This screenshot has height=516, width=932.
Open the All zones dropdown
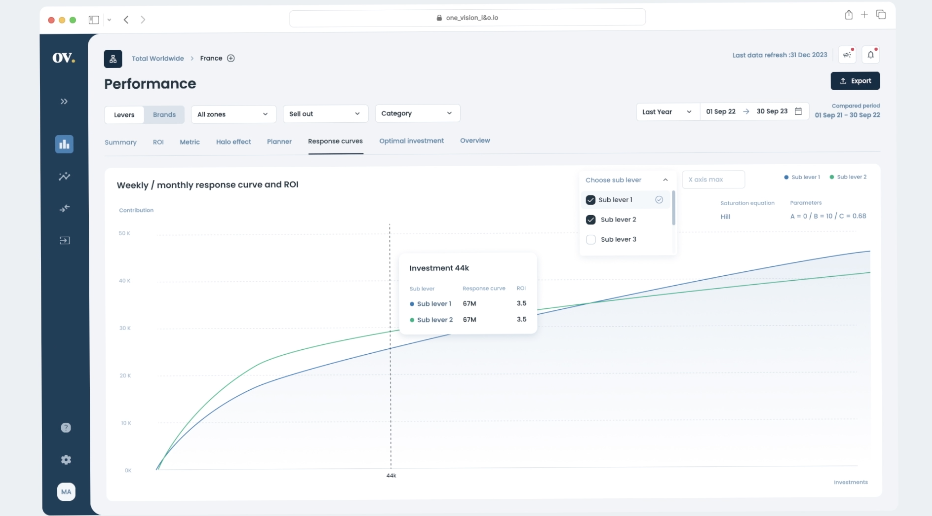click(x=233, y=114)
